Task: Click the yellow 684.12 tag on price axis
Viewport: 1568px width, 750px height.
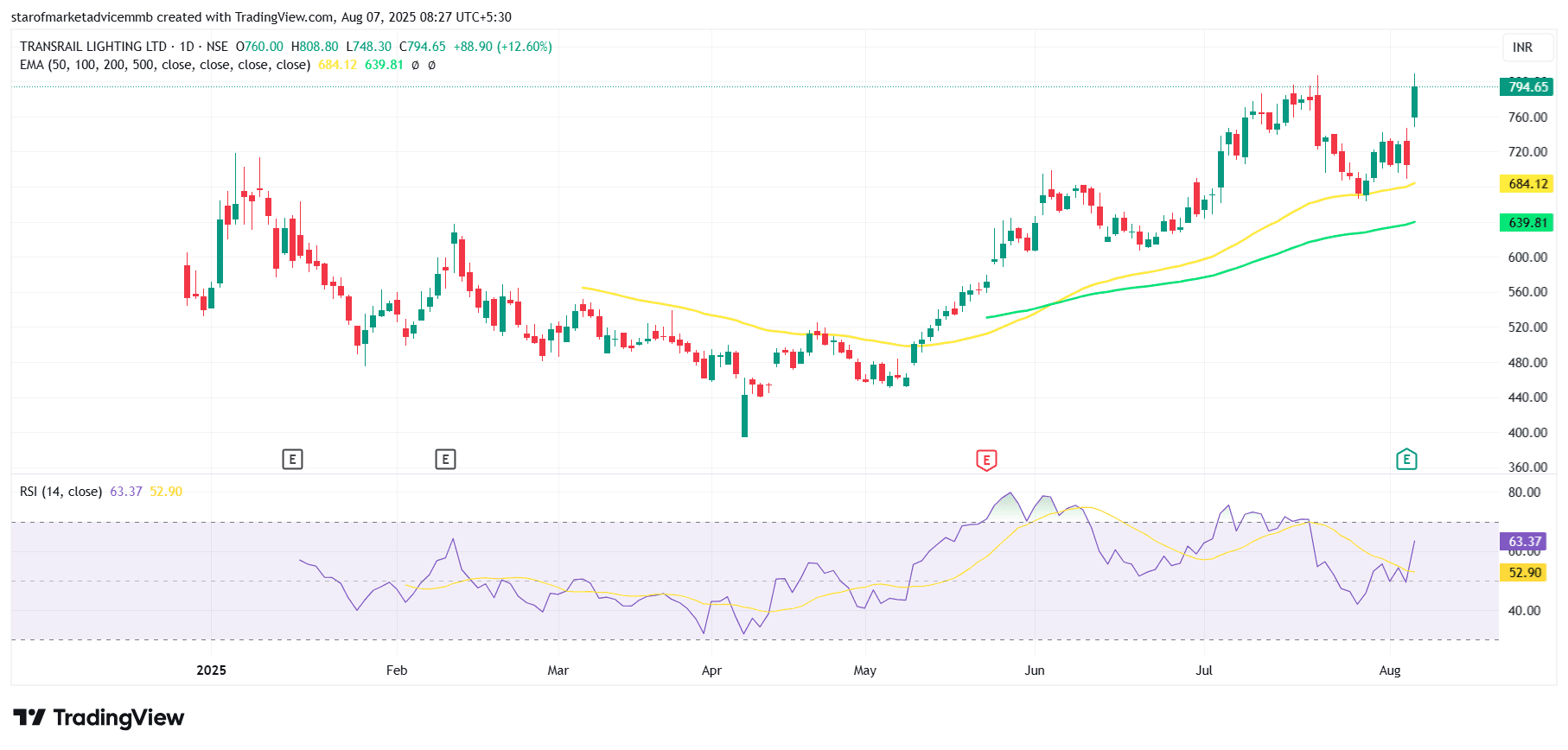Action: tap(1527, 183)
